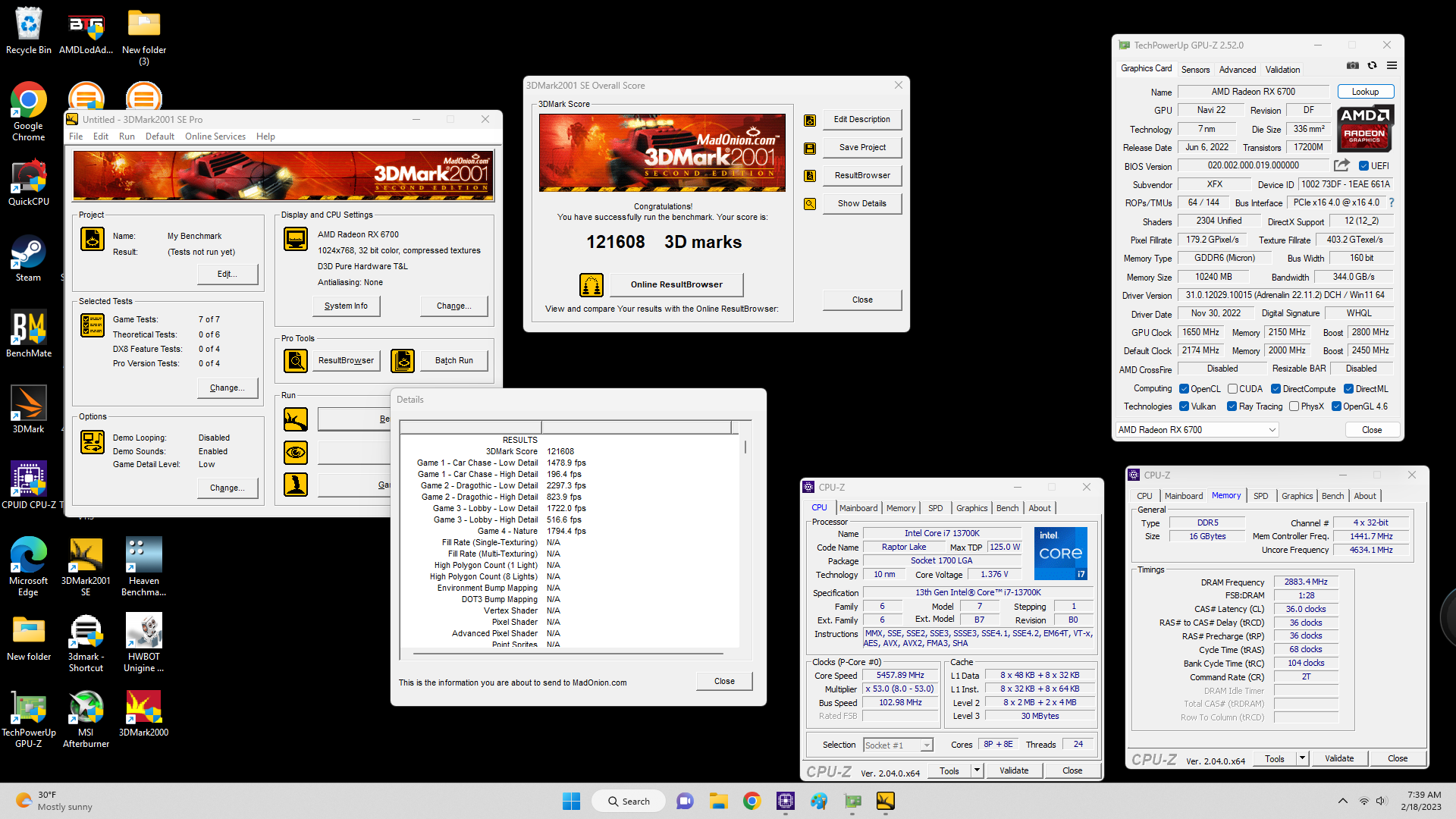The width and height of the screenshot is (1456, 819).
Task: Expand Tools dropdown arrow in CPU-Z Memory window
Action: pyautogui.click(x=1302, y=758)
